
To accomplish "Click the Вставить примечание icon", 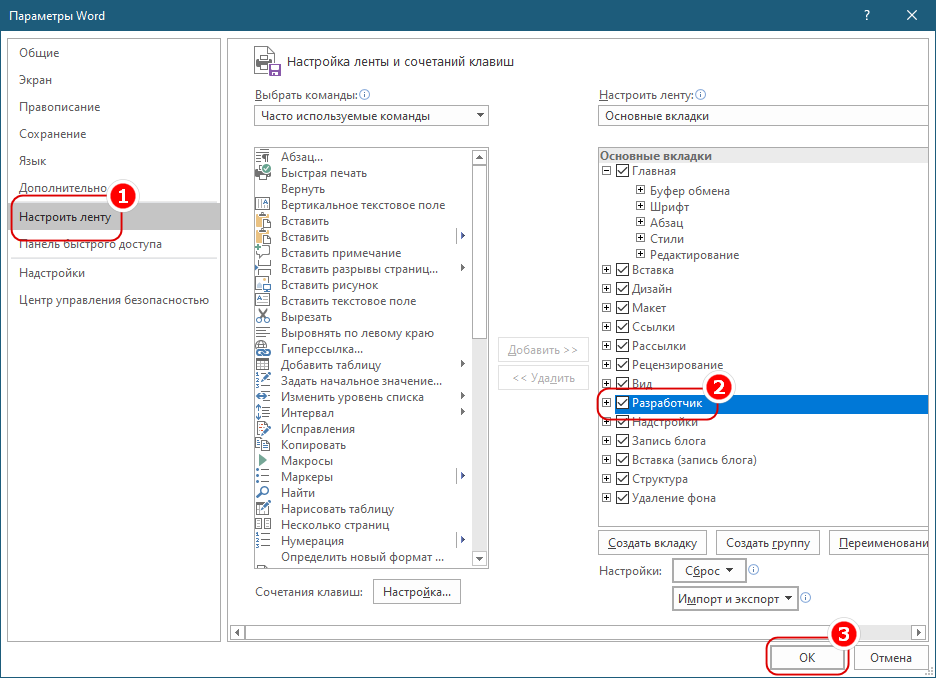I will click(263, 253).
